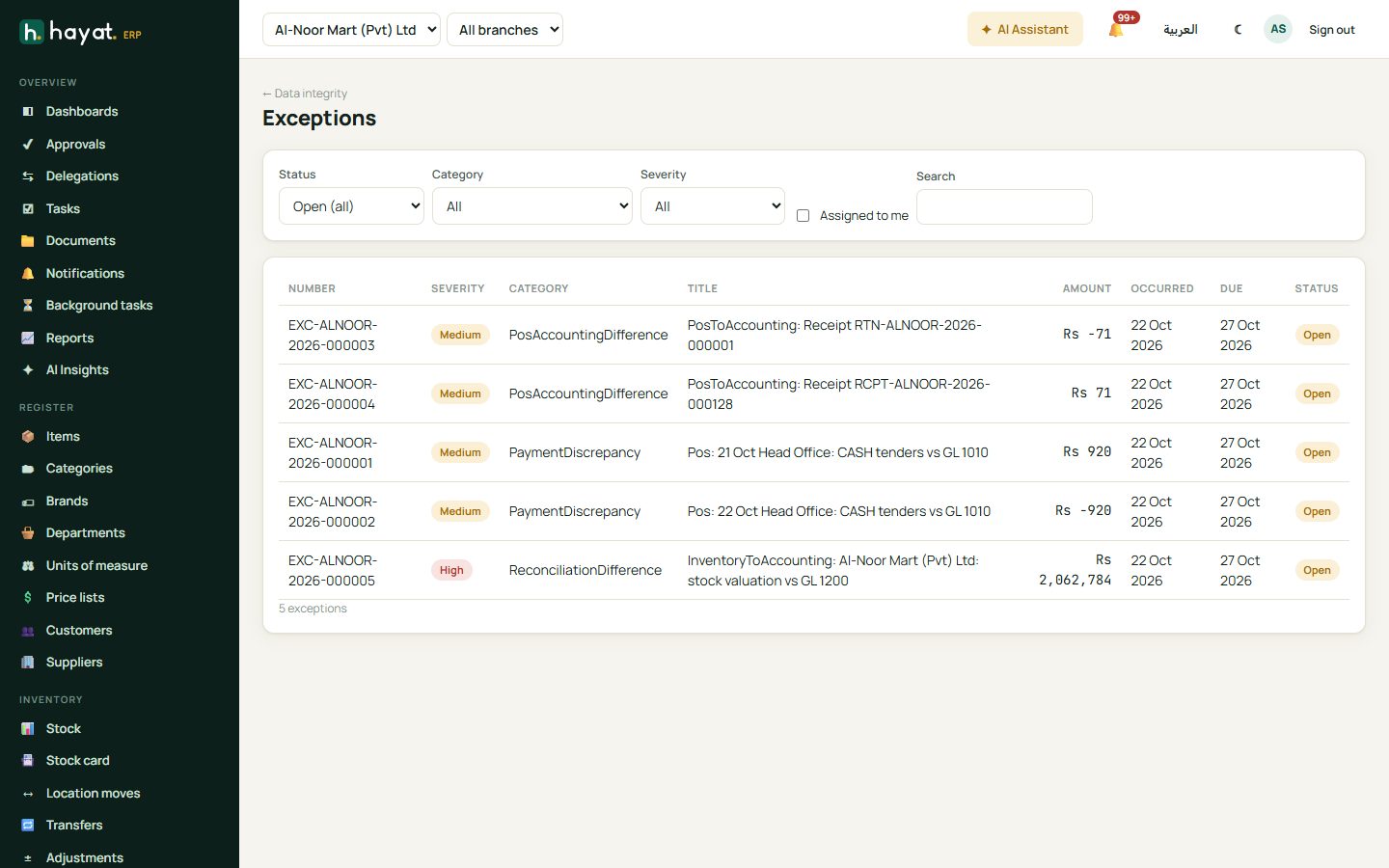The height and width of the screenshot is (868, 1389).
Task: Click the Documents folder icon
Action: click(28, 241)
